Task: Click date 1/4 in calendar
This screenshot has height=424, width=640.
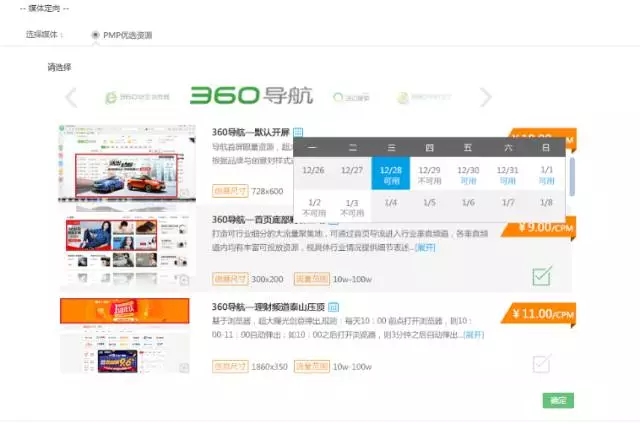Action: click(391, 203)
